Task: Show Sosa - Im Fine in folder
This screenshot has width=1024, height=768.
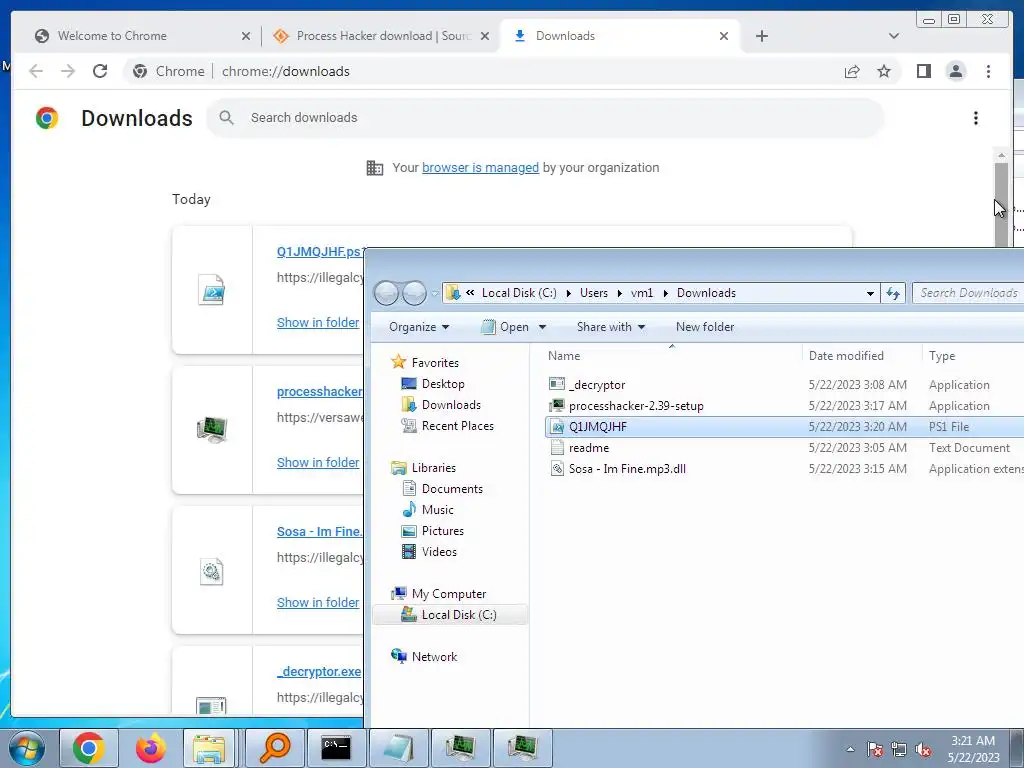Action: tap(318, 603)
